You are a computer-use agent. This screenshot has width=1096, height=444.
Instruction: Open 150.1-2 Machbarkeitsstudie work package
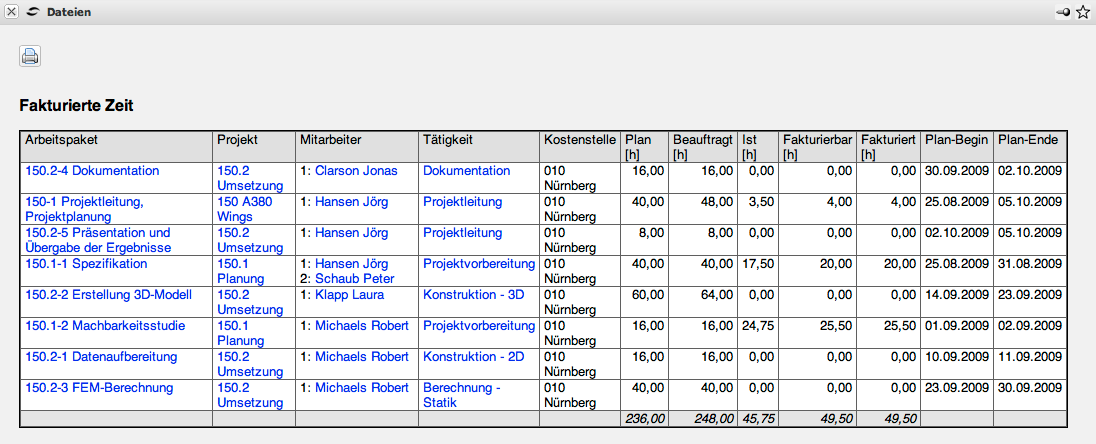pos(96,326)
